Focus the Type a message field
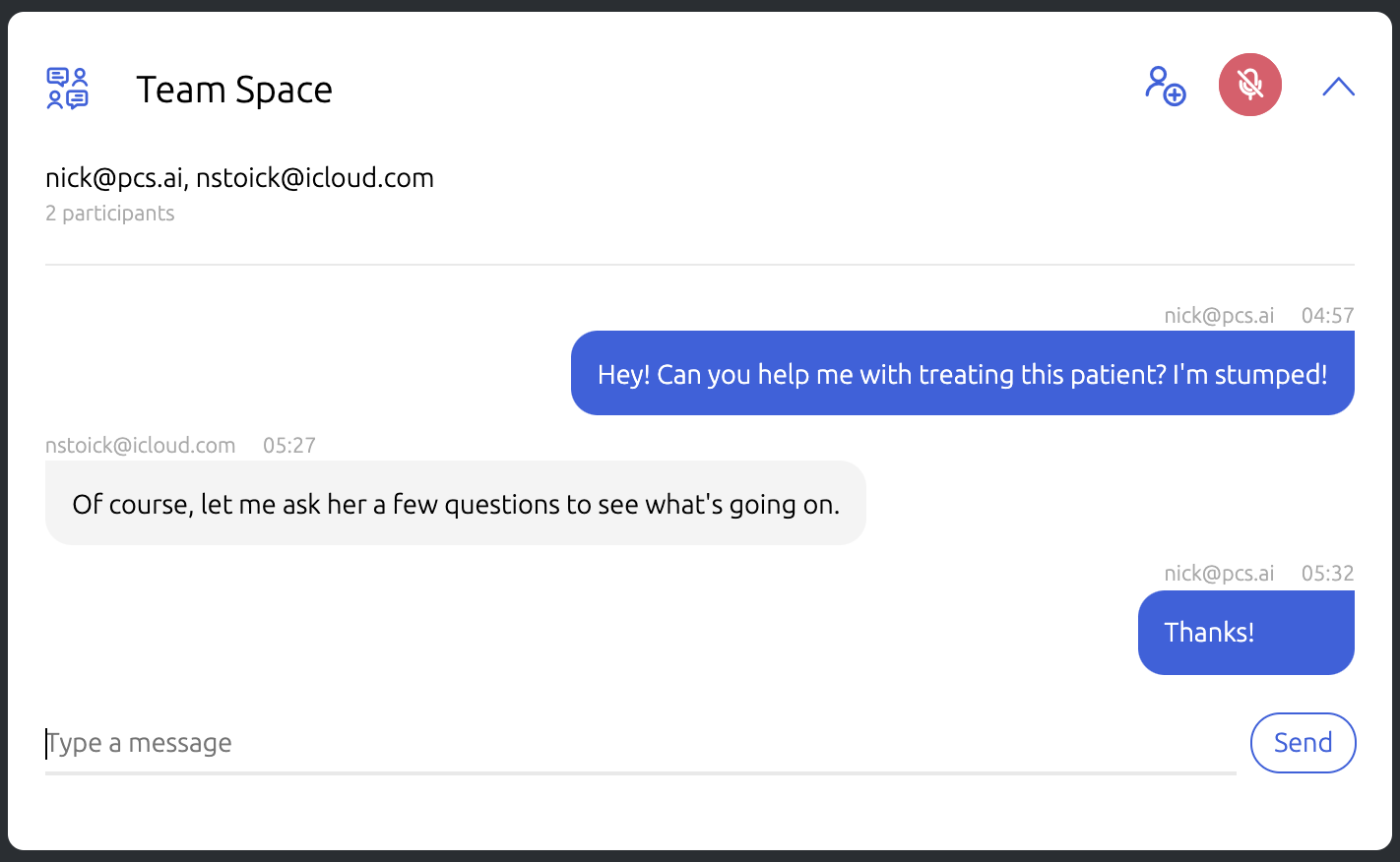The width and height of the screenshot is (1400, 862). point(640,744)
